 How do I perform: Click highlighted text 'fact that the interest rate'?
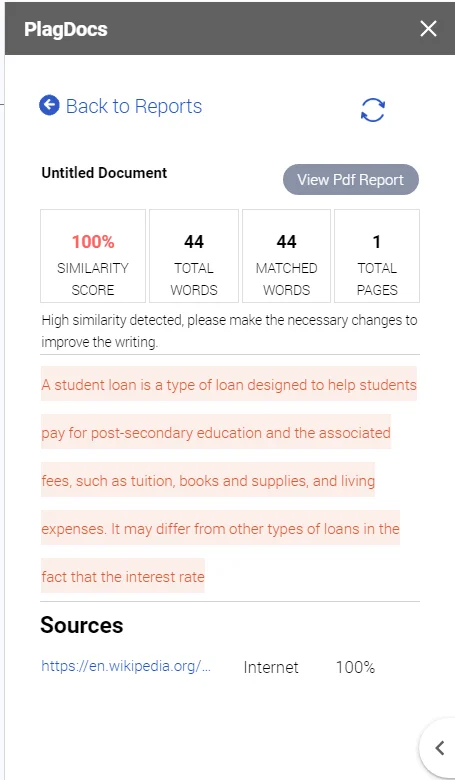click(123, 577)
